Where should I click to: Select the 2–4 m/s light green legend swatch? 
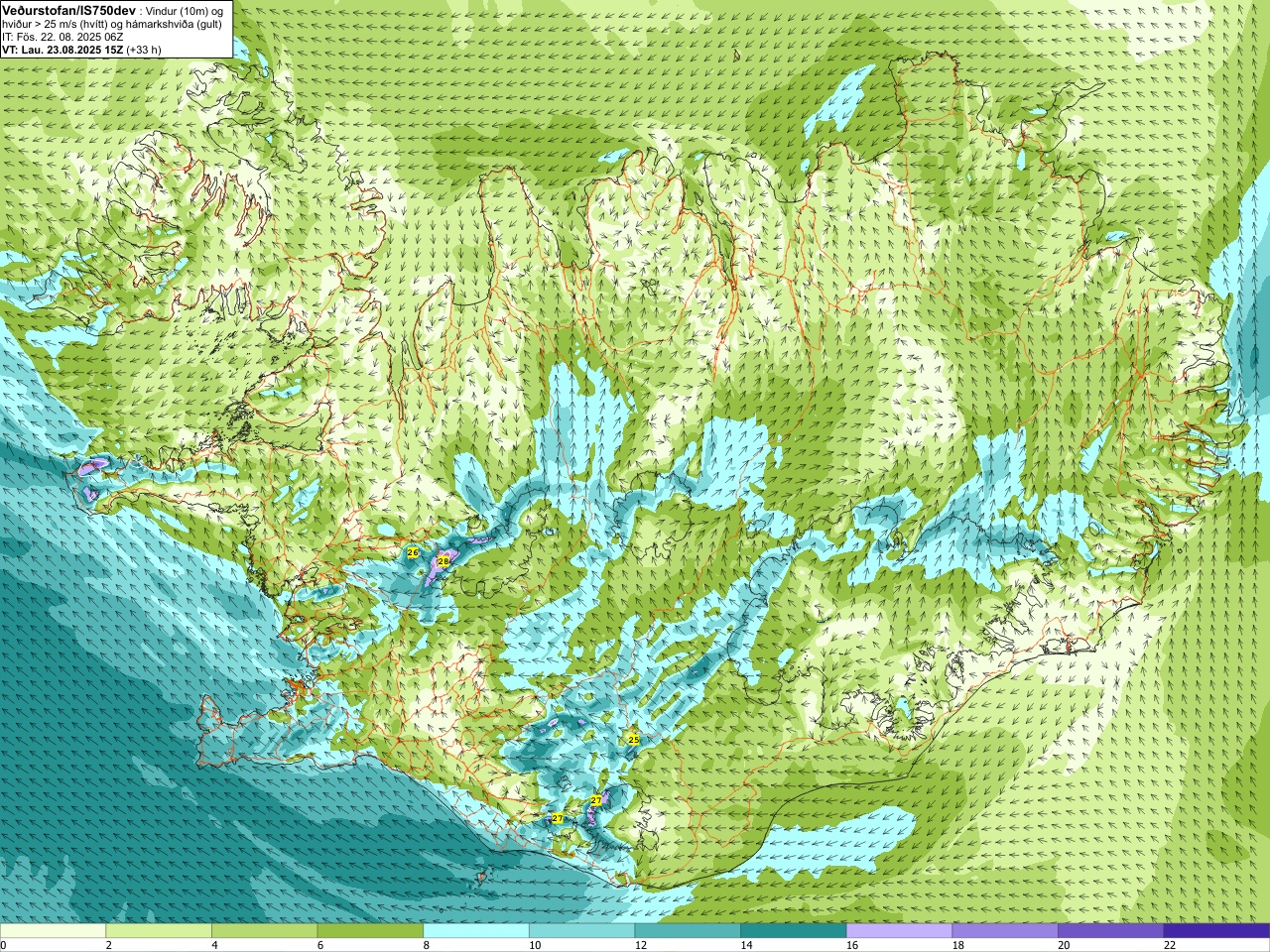point(159,931)
